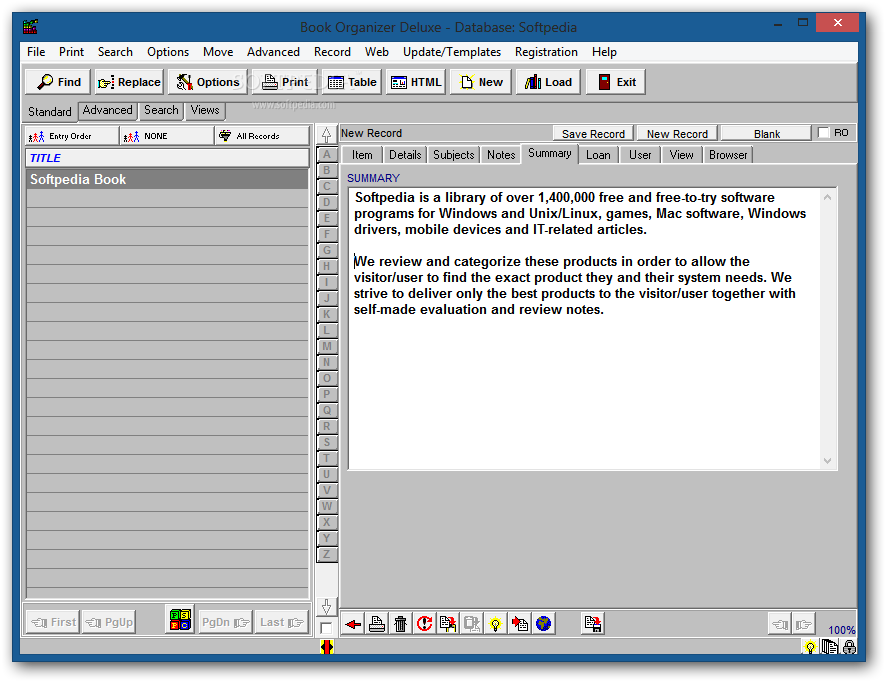Jump to letter M in index
This screenshot has width=886, height=682.
pyautogui.click(x=327, y=346)
